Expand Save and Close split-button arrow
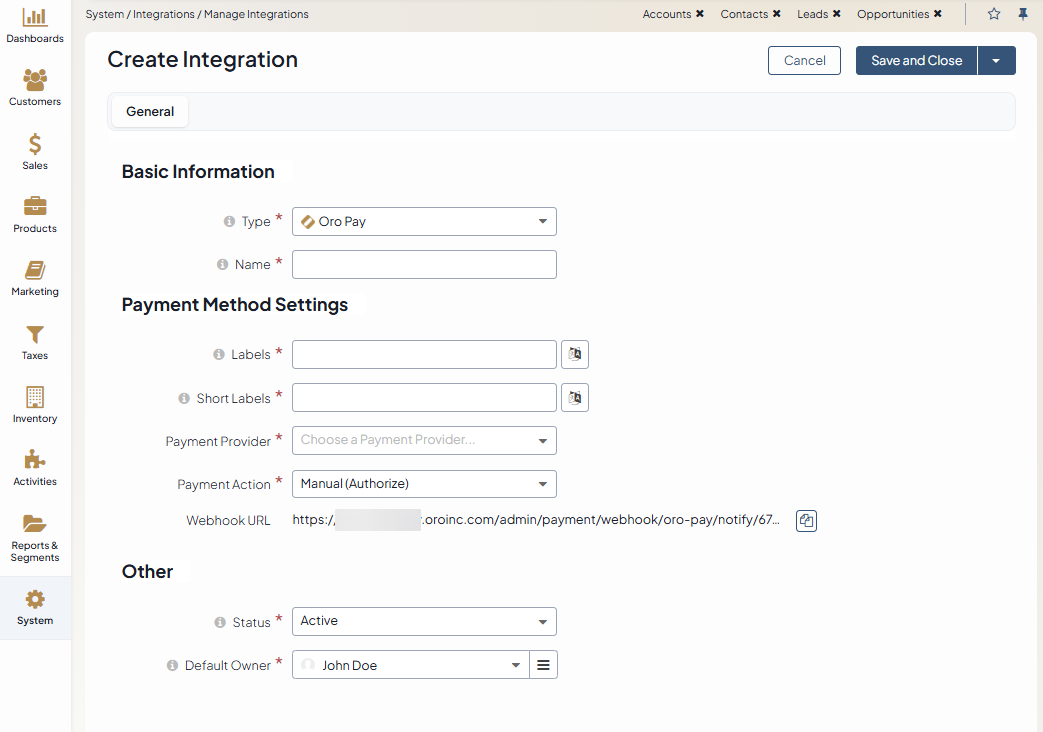1043x732 pixels. [x=996, y=61]
